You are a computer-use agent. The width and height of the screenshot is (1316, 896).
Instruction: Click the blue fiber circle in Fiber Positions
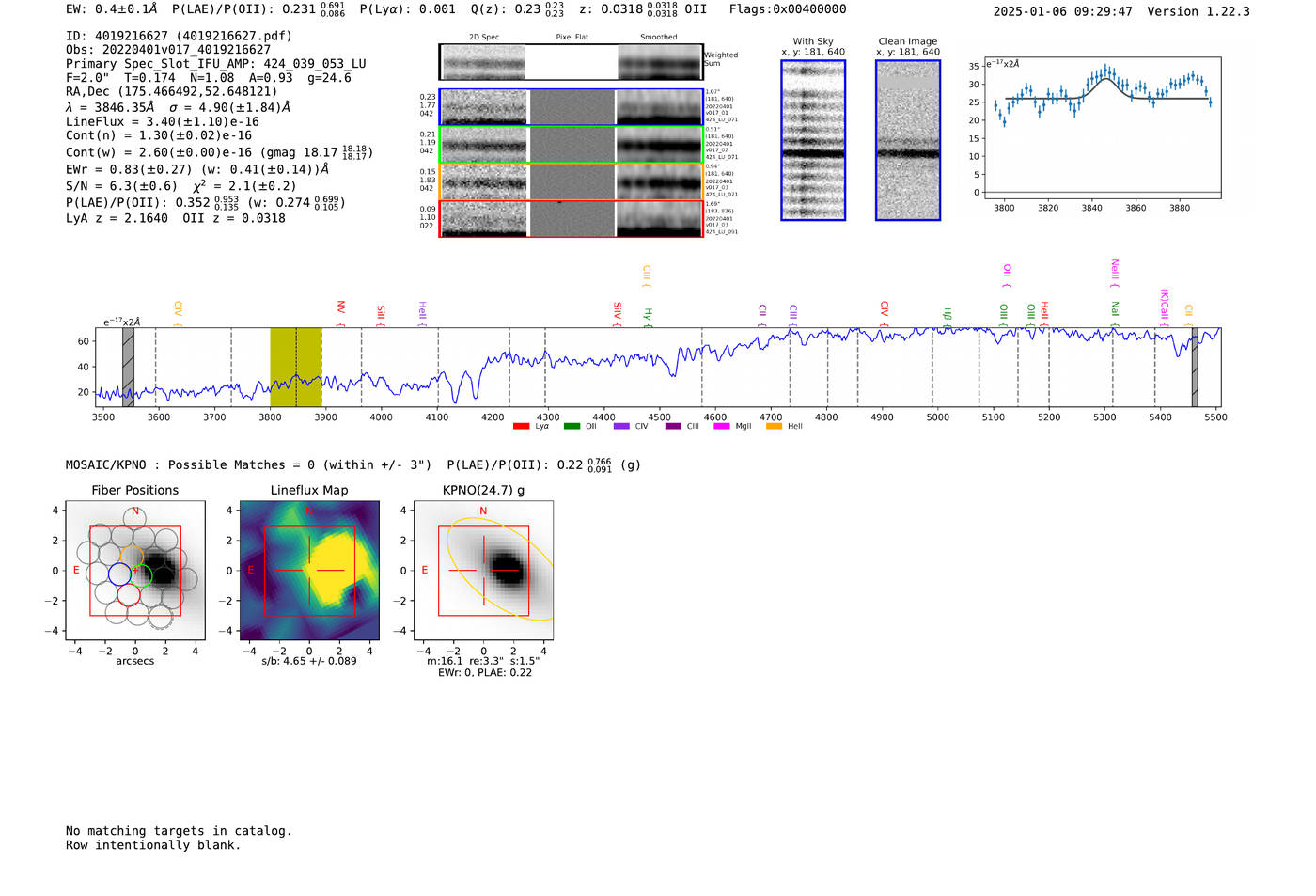pyautogui.click(x=120, y=574)
